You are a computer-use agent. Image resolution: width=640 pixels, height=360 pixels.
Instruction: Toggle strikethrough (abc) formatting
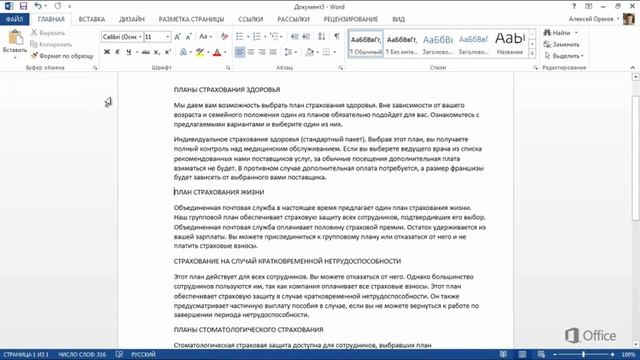[x=146, y=52]
